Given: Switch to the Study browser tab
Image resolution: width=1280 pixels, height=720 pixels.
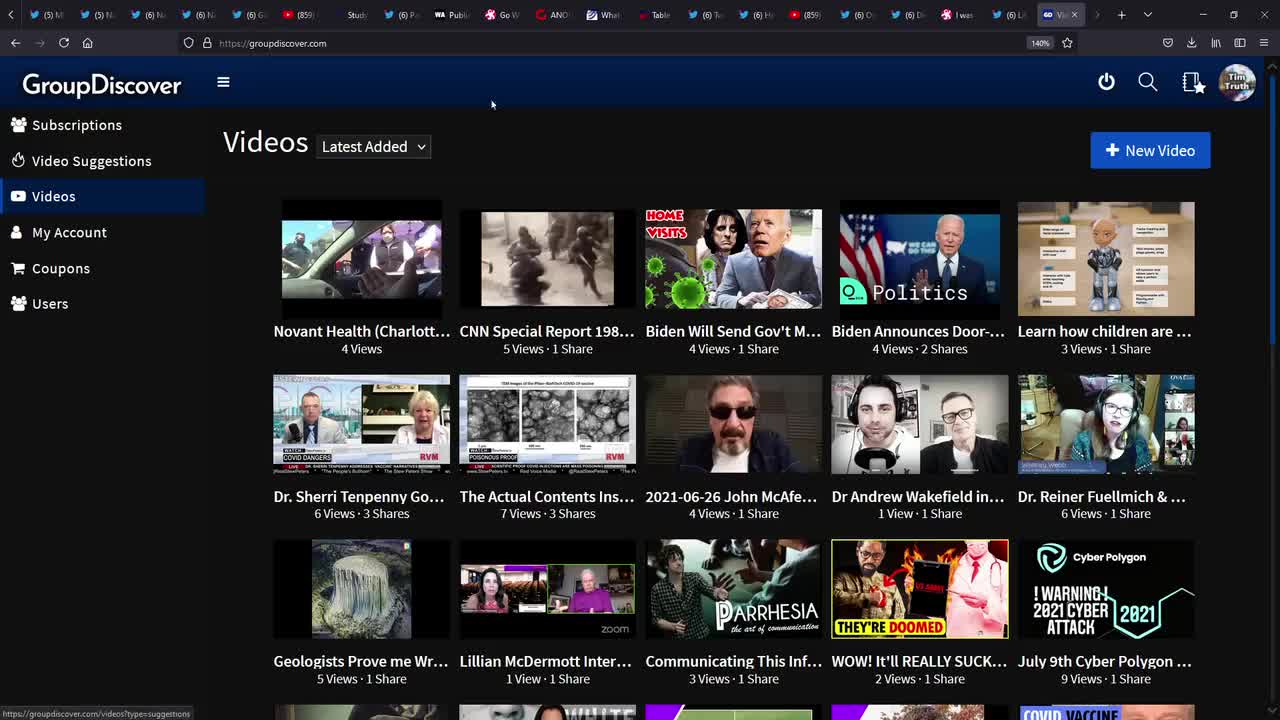Looking at the screenshot, I should point(357,15).
